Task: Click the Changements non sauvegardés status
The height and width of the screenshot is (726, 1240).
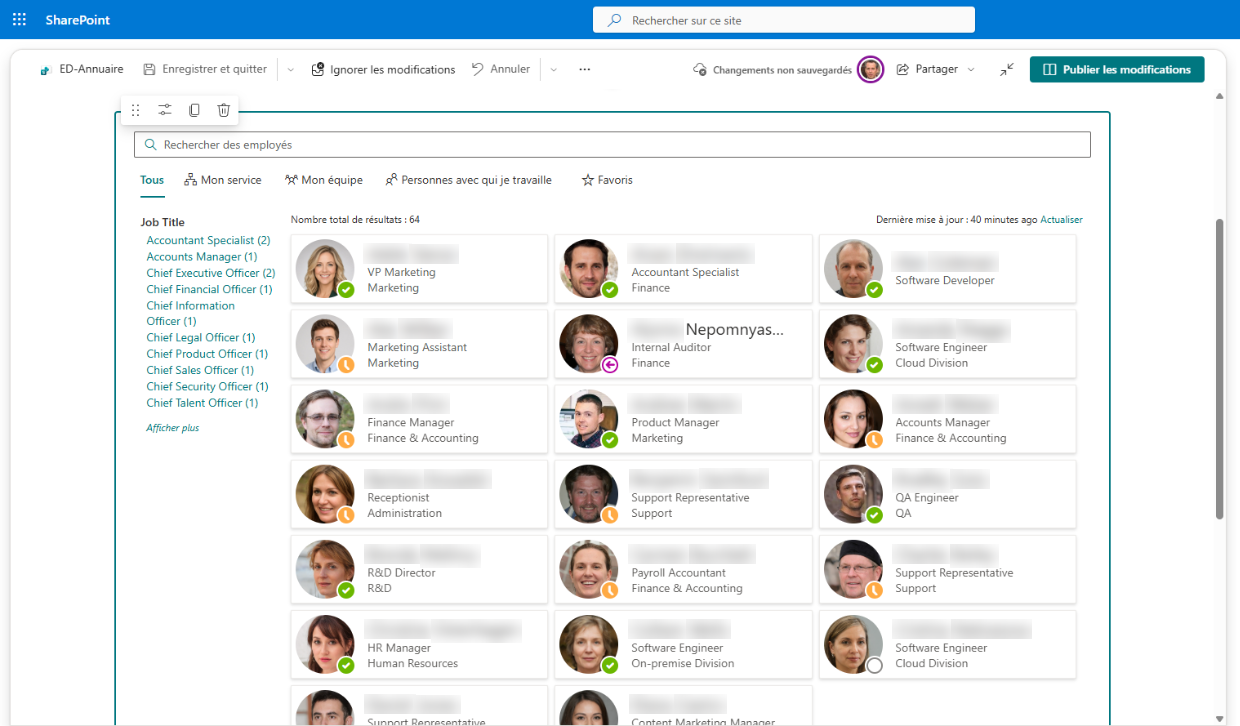Action: tap(772, 70)
